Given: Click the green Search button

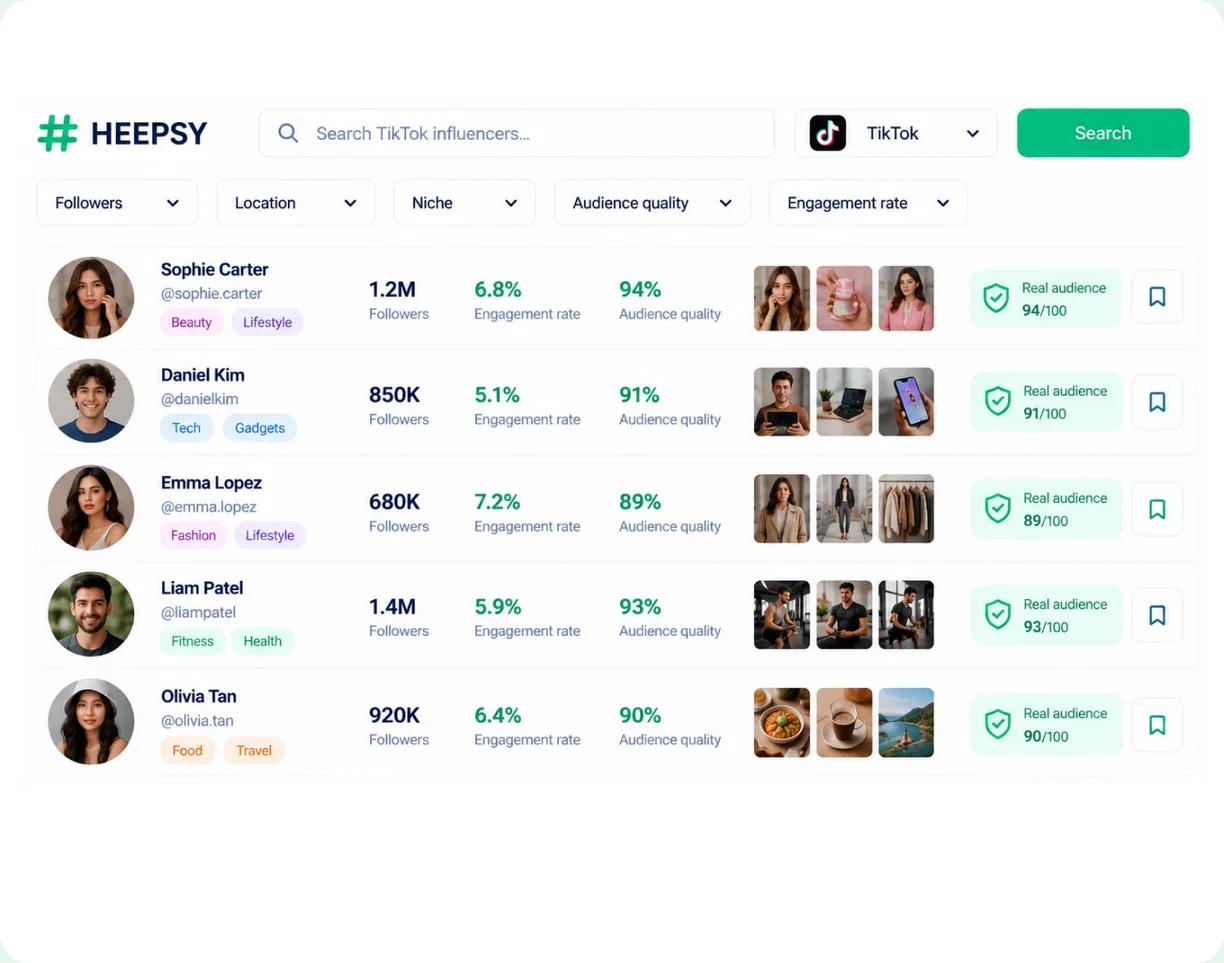Looking at the screenshot, I should pos(1103,133).
